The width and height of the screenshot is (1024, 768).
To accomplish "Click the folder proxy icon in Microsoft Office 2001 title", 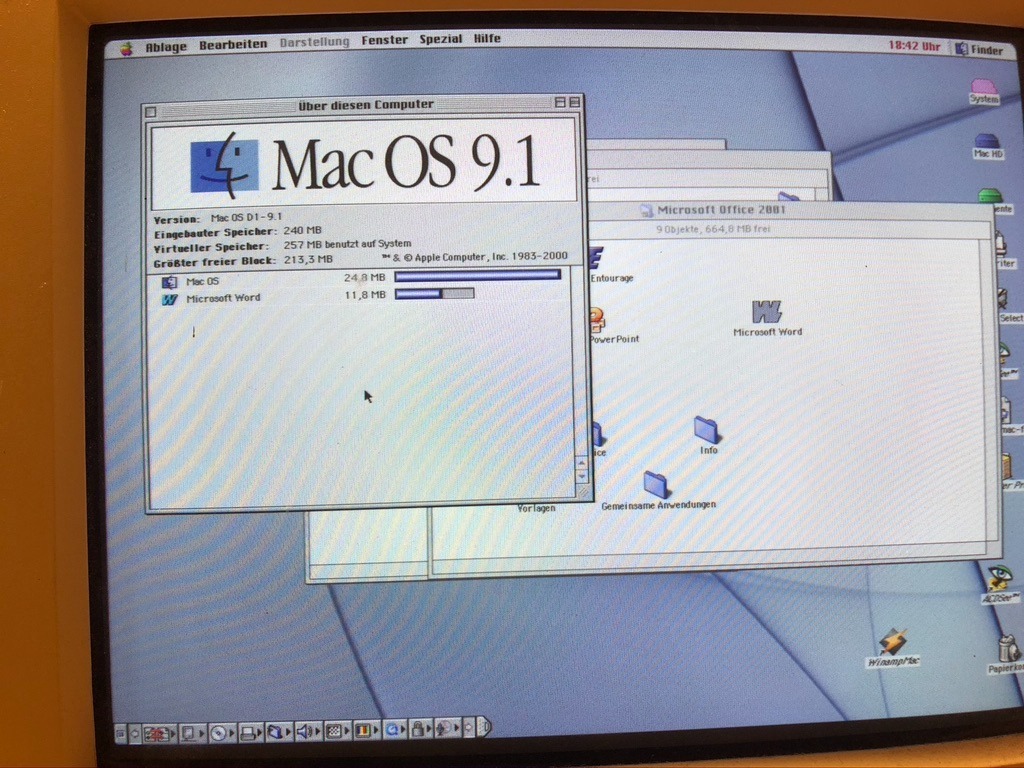I will (646, 210).
